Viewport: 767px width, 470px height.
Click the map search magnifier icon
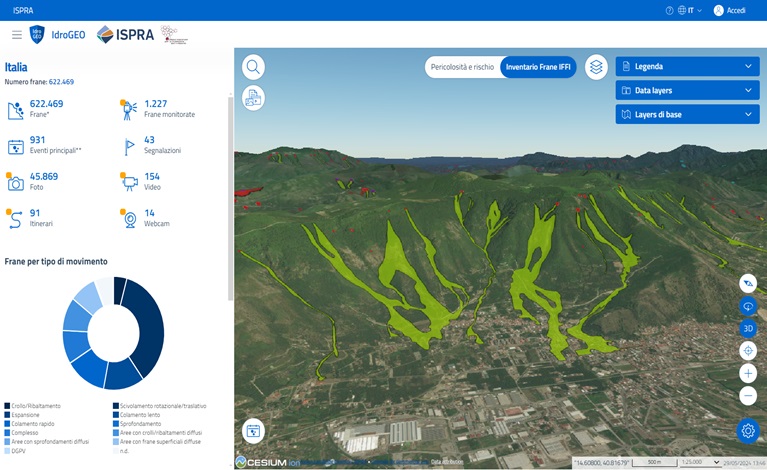pos(254,67)
